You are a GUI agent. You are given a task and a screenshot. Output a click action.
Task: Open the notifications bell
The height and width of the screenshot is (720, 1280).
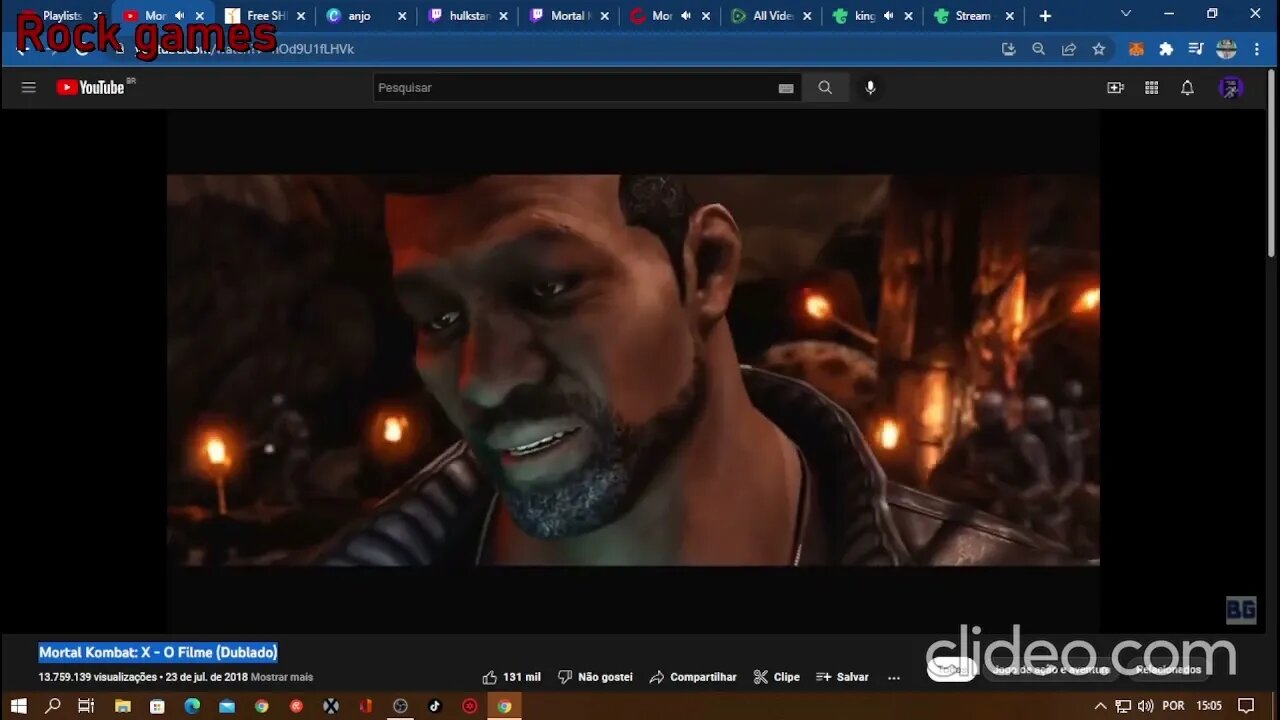coord(1187,88)
